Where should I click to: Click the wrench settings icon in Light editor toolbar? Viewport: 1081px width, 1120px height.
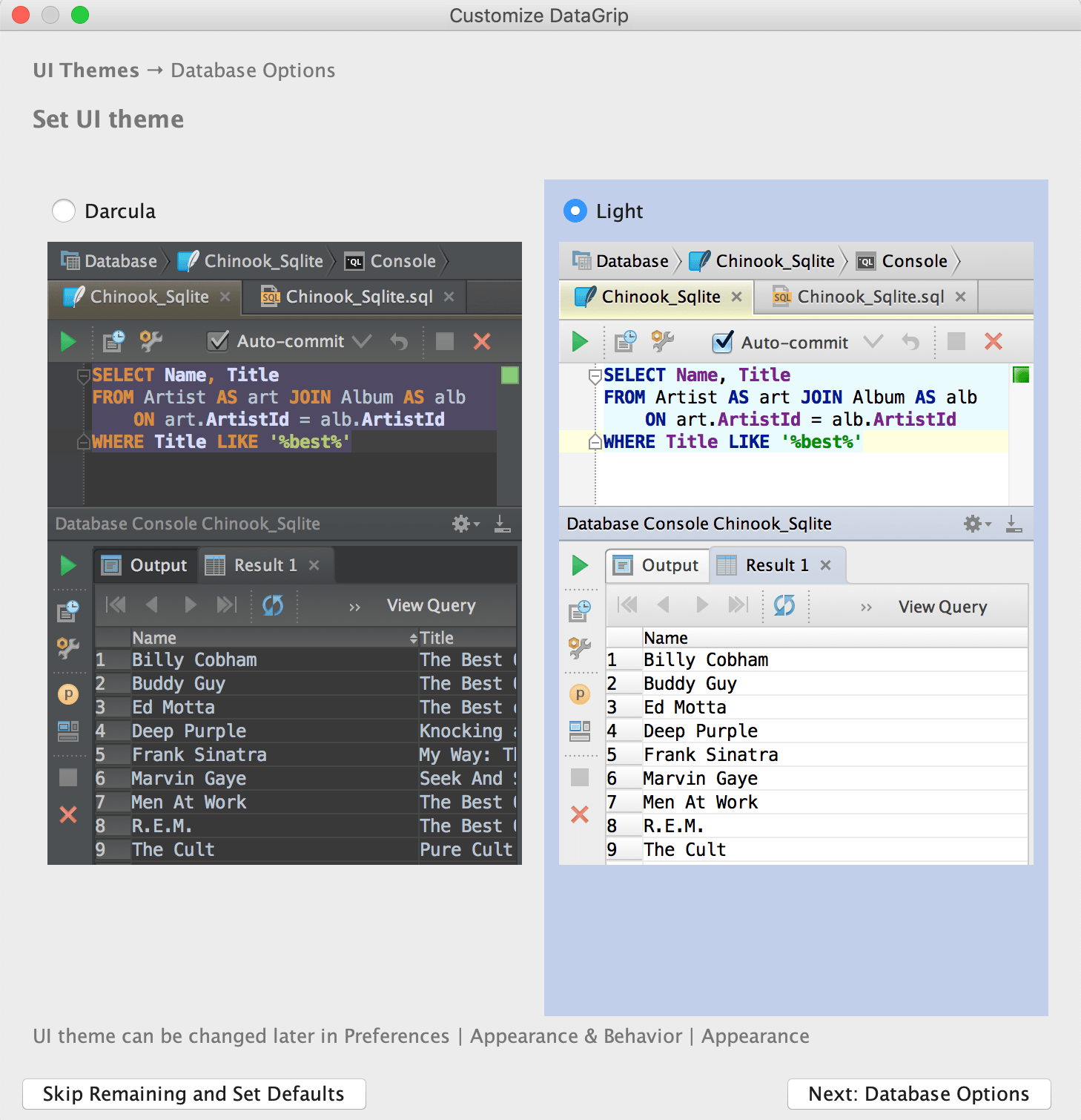(663, 342)
